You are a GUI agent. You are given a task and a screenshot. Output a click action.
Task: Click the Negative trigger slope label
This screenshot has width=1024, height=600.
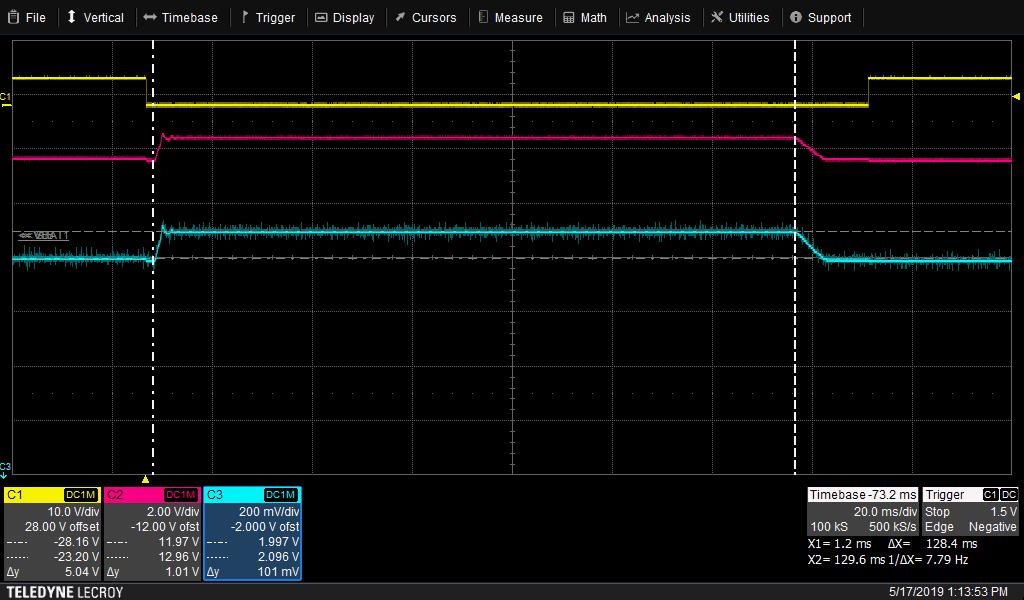click(993, 526)
